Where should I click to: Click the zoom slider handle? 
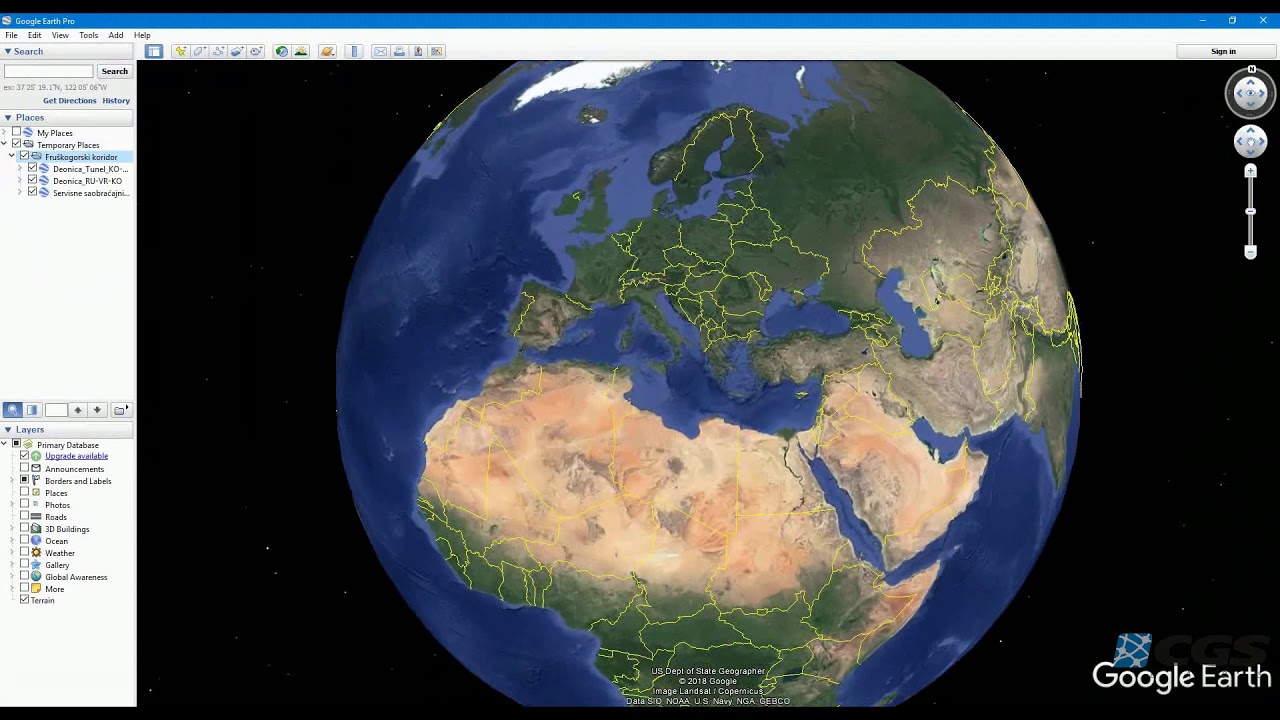coord(1250,211)
